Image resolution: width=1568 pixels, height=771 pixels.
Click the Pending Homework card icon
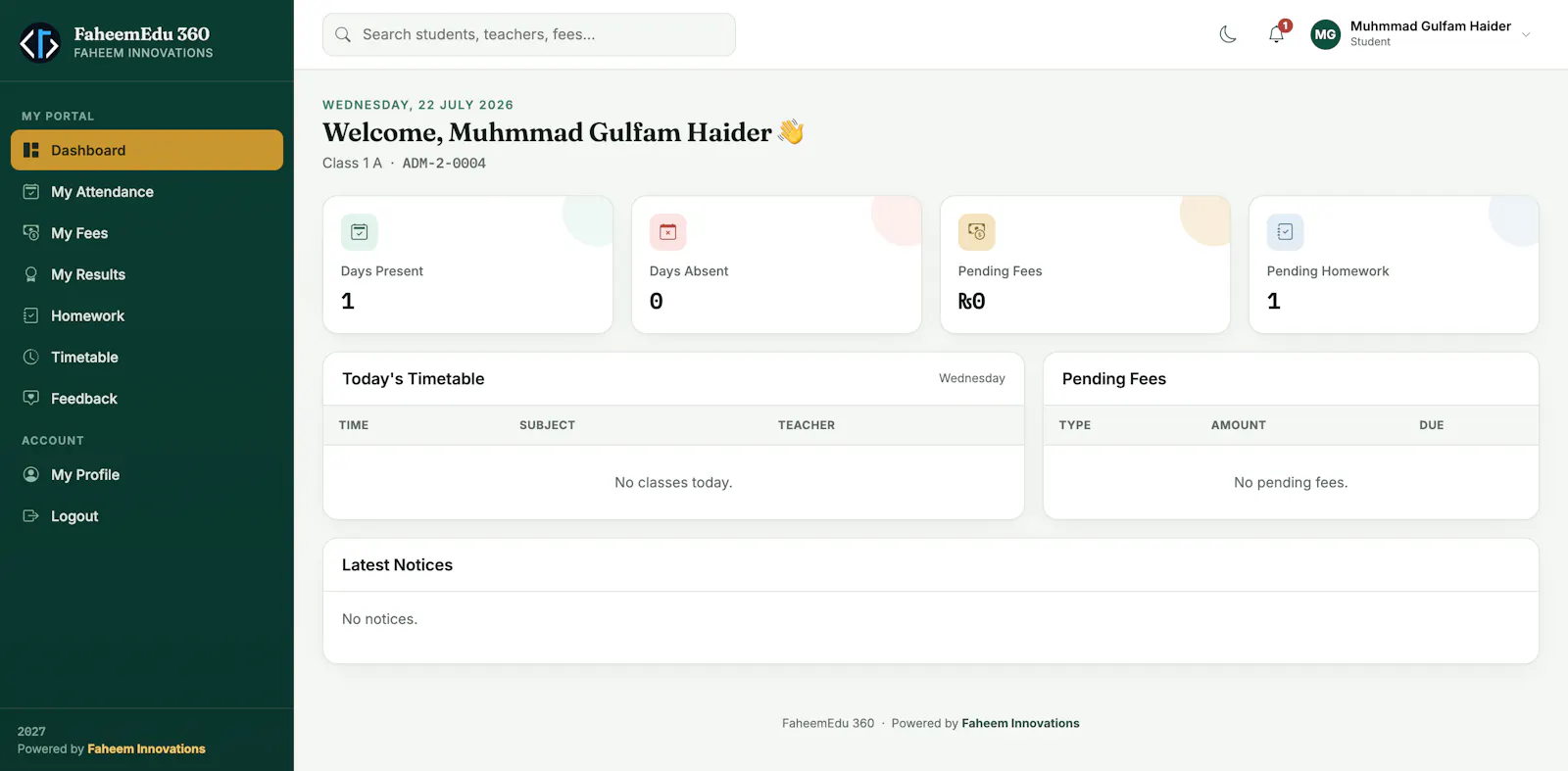point(1286,232)
